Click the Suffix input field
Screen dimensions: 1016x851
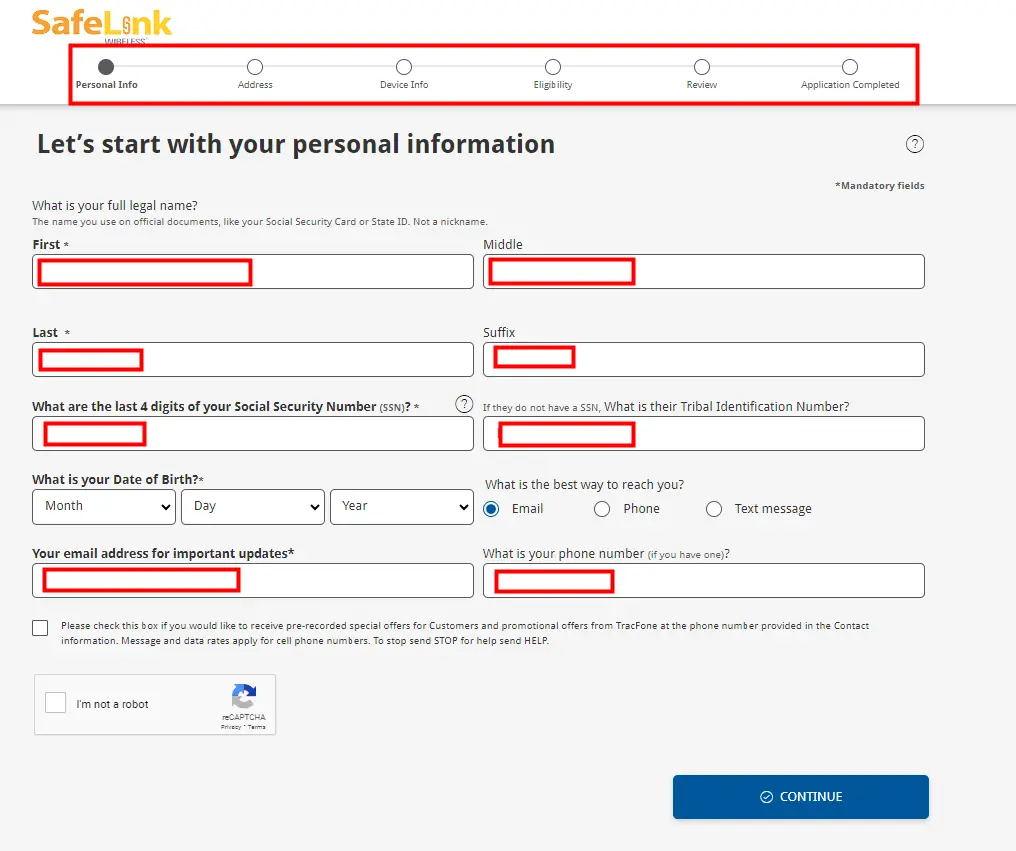click(x=704, y=360)
